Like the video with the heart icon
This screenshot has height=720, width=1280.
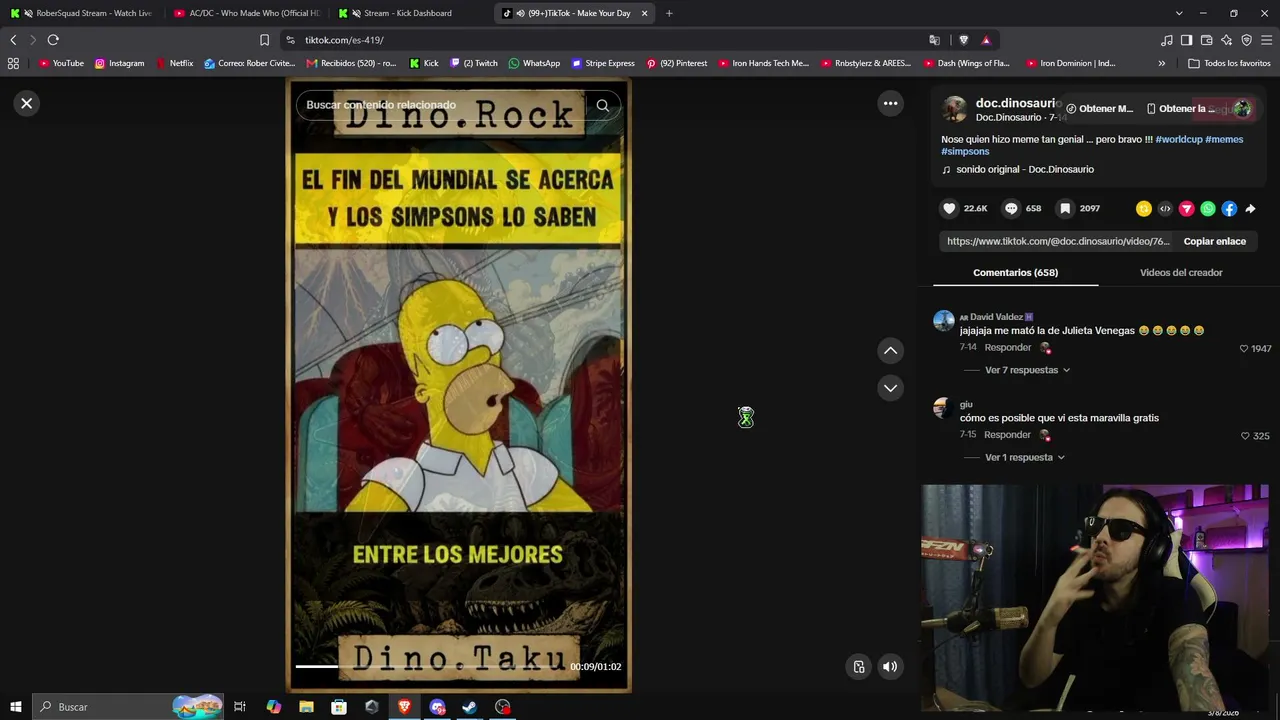tap(949, 208)
